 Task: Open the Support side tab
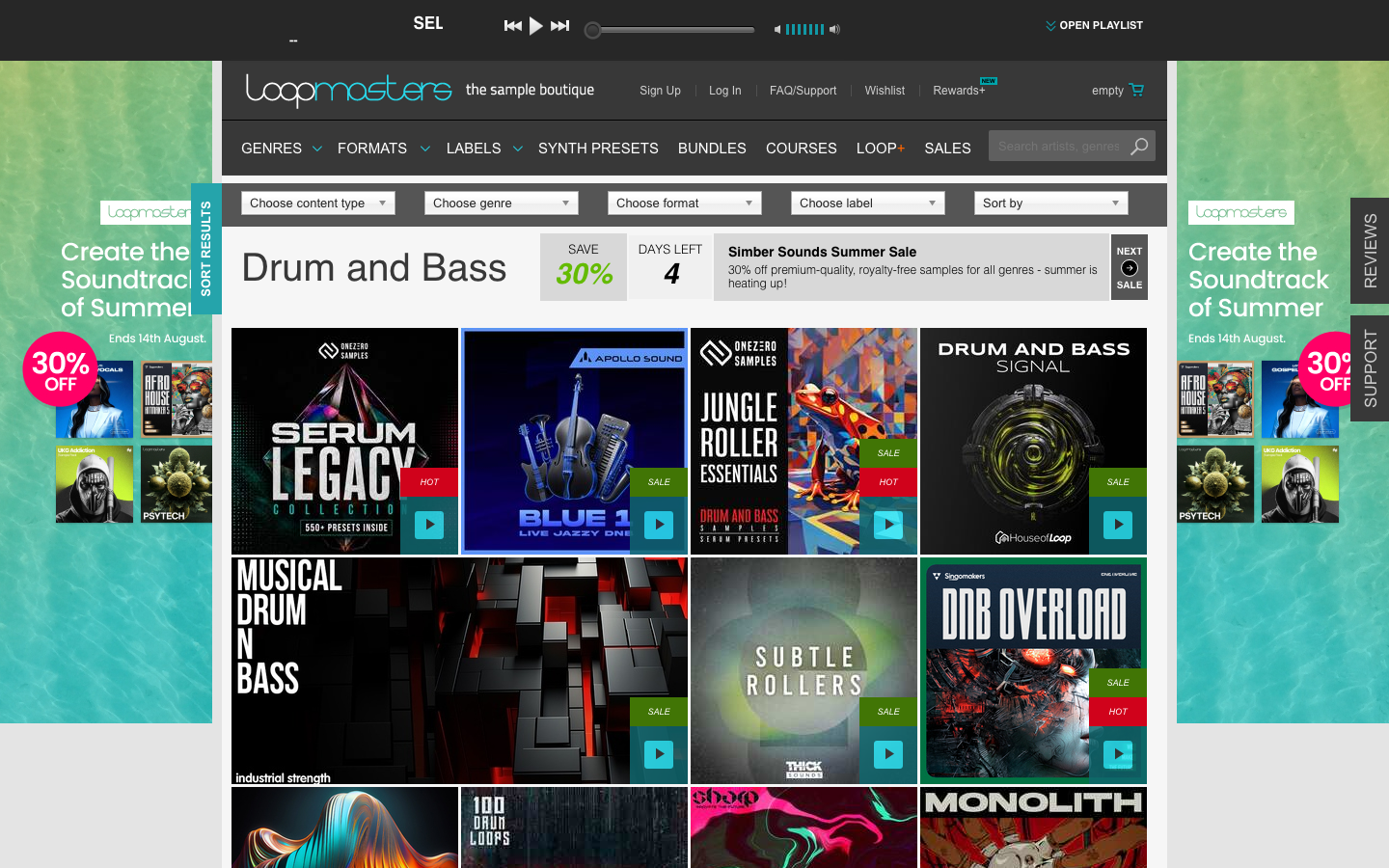[1370, 368]
